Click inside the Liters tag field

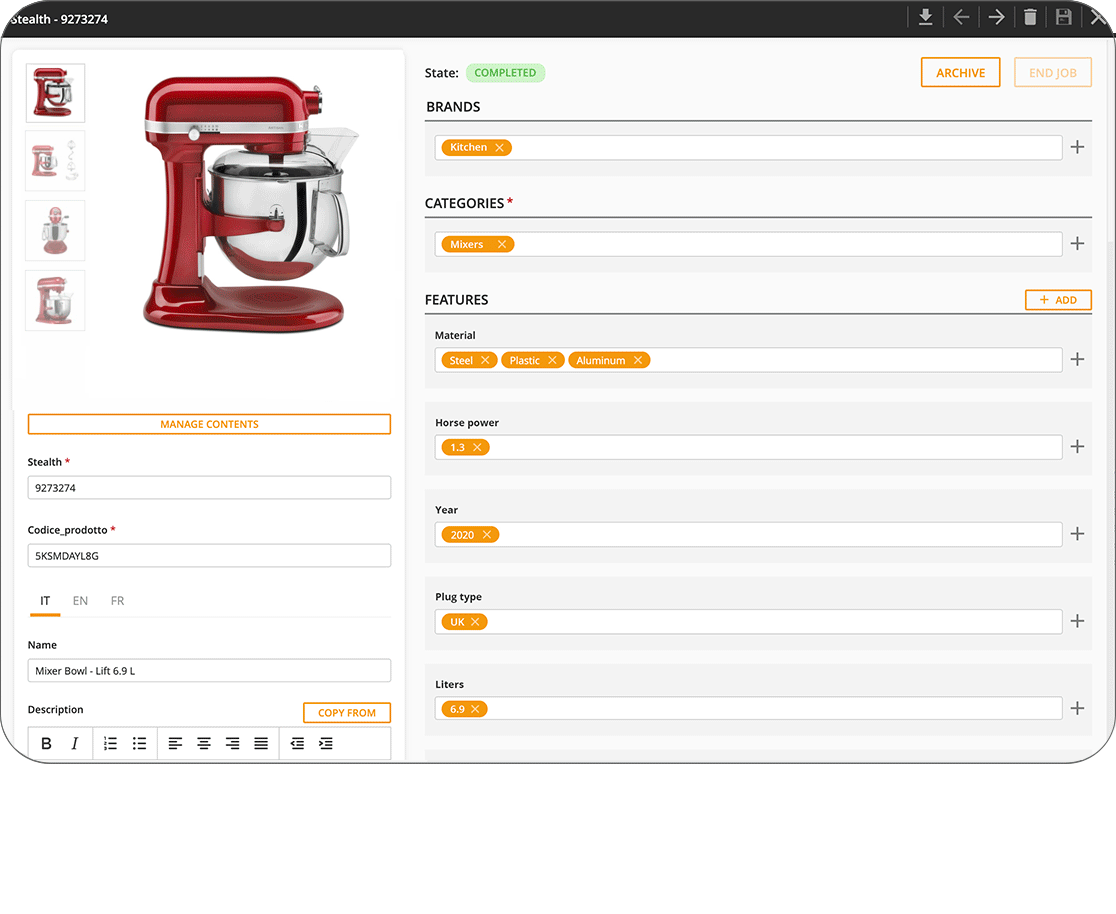748,709
